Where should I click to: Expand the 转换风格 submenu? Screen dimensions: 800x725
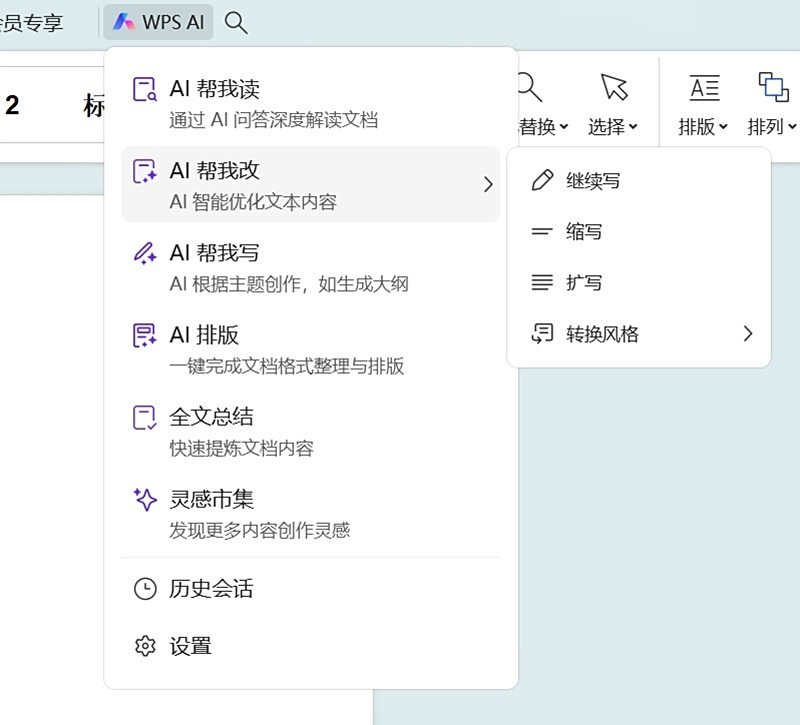coord(747,334)
